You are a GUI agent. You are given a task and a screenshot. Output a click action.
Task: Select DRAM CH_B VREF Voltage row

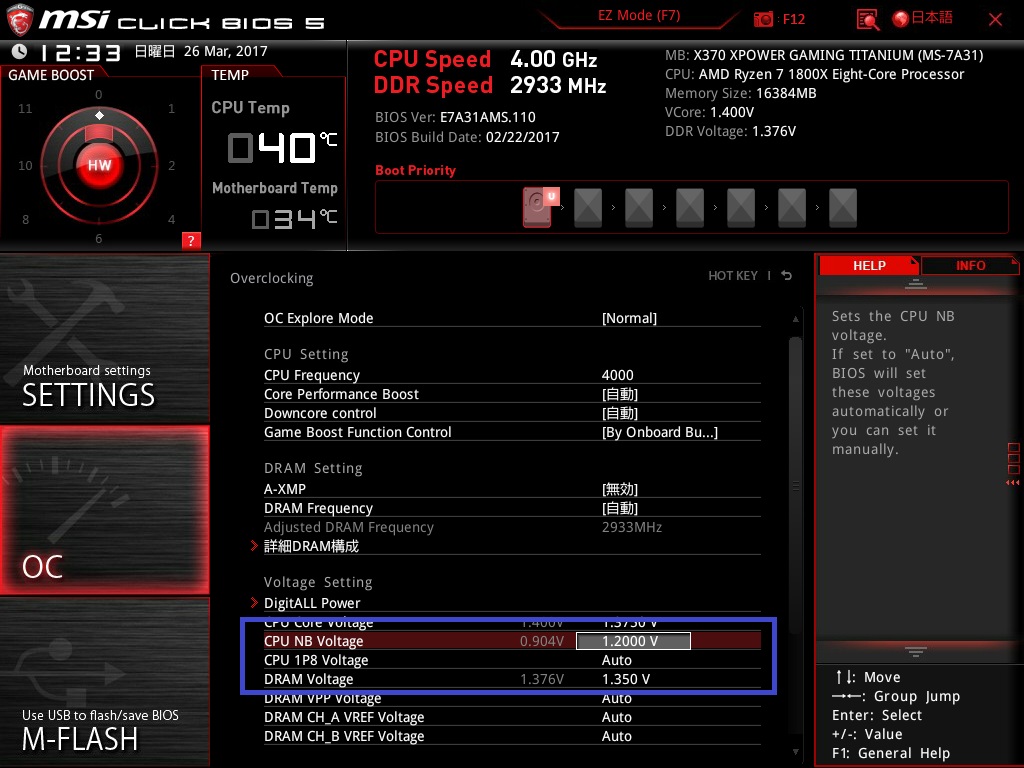pyautogui.click(x=512, y=736)
